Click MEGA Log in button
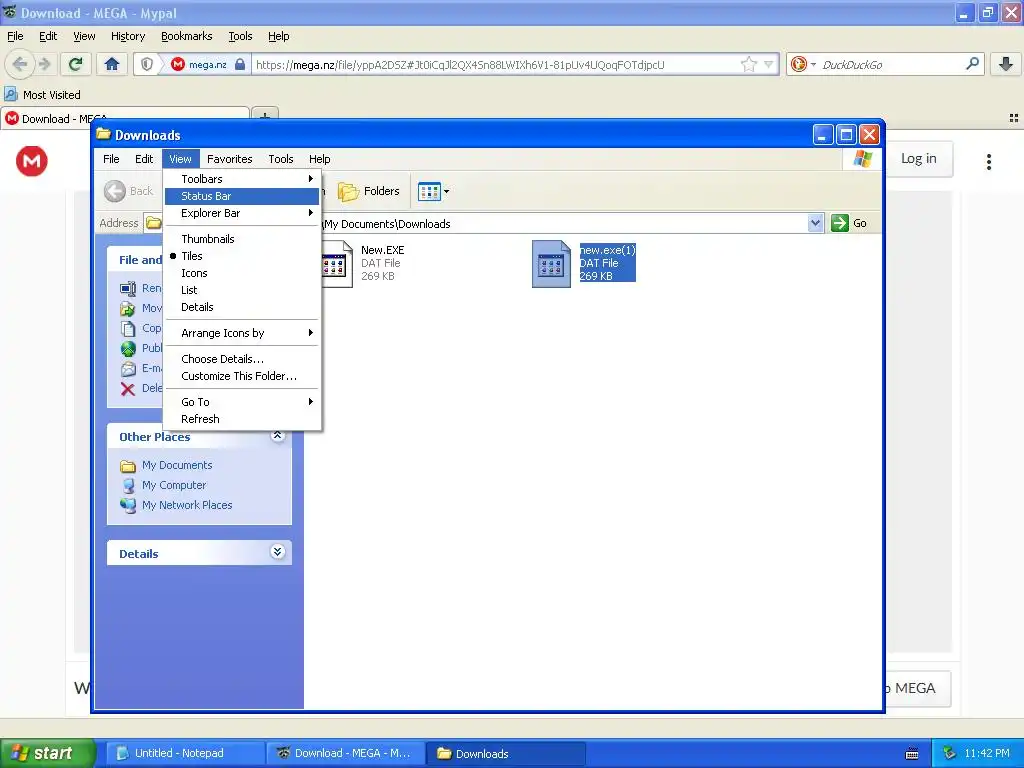 click(x=918, y=159)
